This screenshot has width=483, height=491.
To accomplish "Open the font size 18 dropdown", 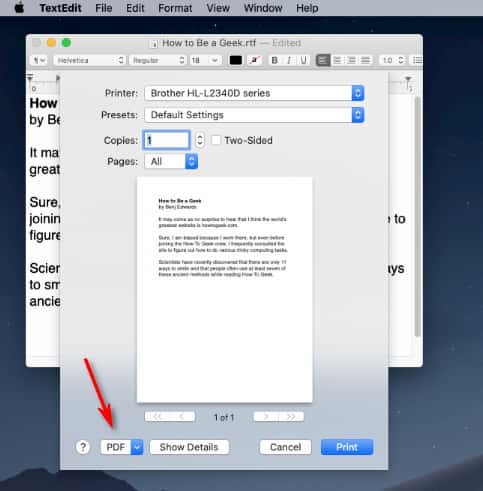I will [205, 60].
